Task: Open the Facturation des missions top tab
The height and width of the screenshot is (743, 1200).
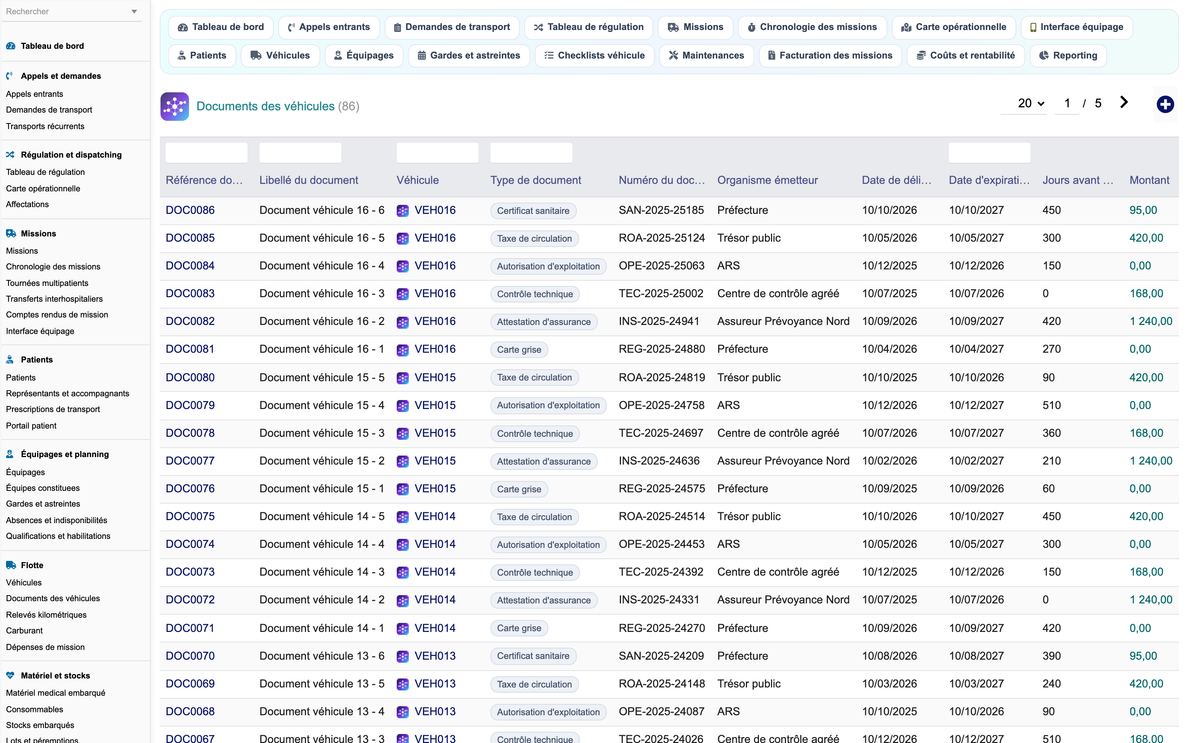Action: click(830, 55)
